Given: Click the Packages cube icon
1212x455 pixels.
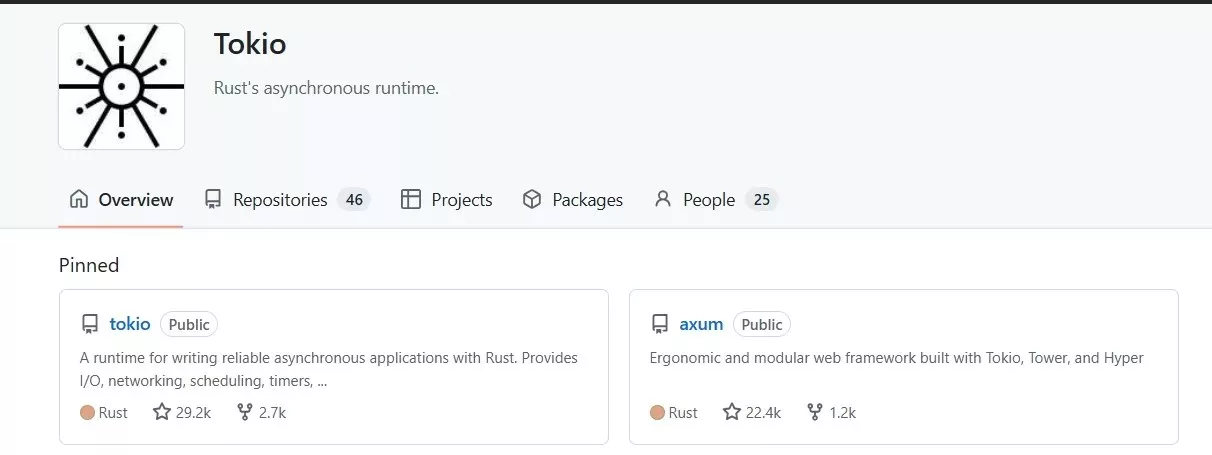Looking at the screenshot, I should pyautogui.click(x=532, y=199).
